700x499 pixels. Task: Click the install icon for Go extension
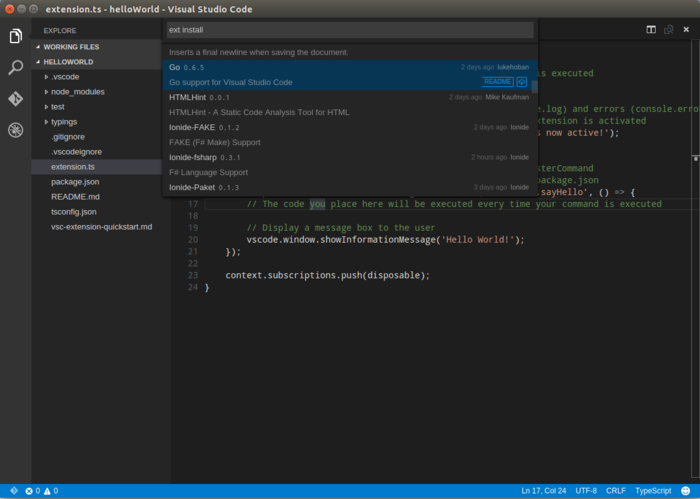point(522,82)
